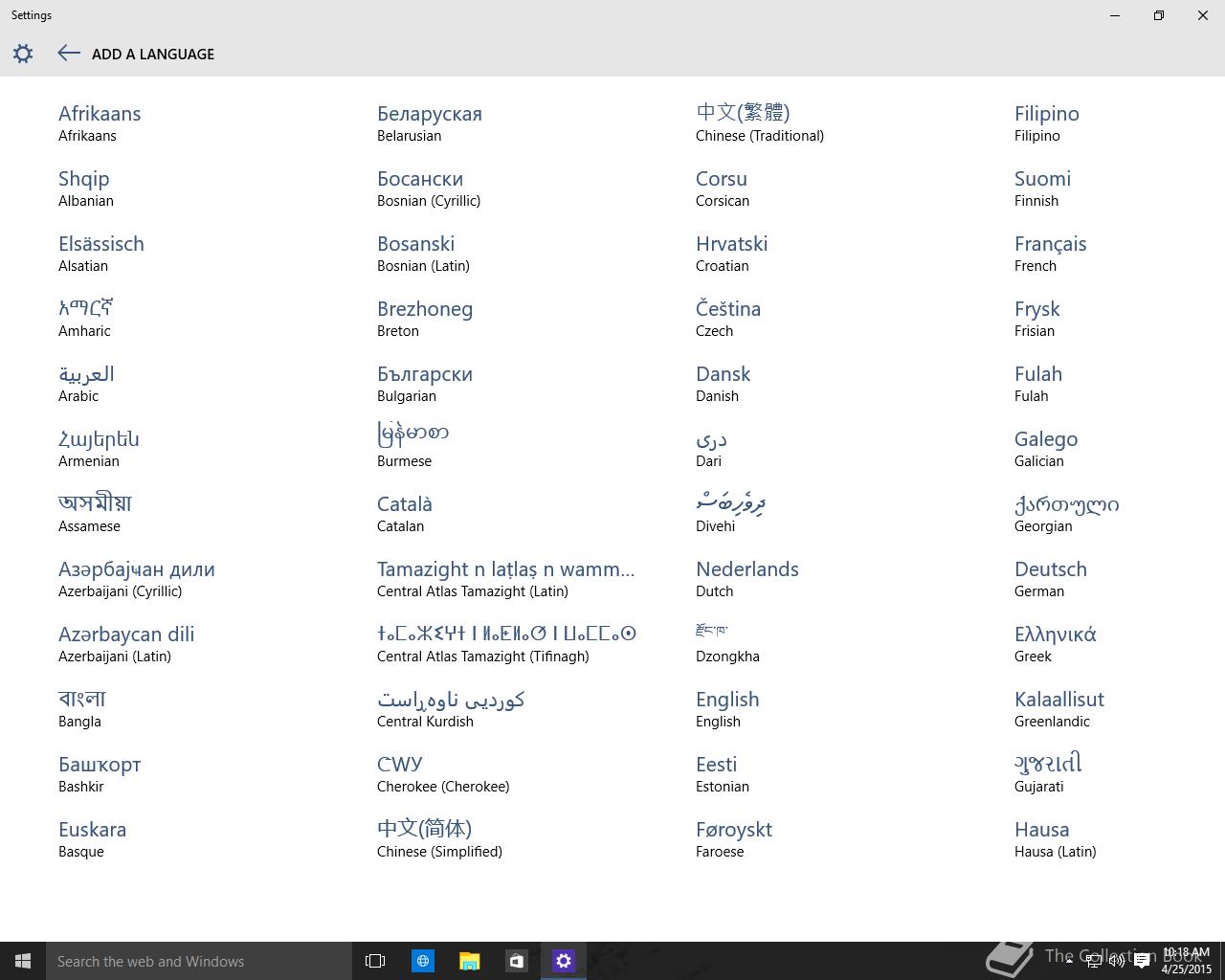1225x980 pixels.
Task: Select the Fulah language entry
Action: 1038,384
